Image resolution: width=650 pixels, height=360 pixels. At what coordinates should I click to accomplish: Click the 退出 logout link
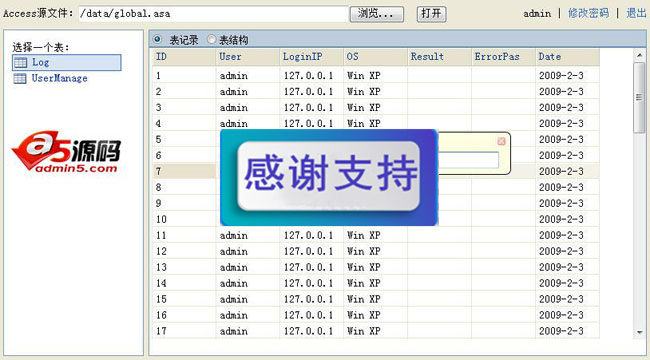pyautogui.click(x=636, y=13)
